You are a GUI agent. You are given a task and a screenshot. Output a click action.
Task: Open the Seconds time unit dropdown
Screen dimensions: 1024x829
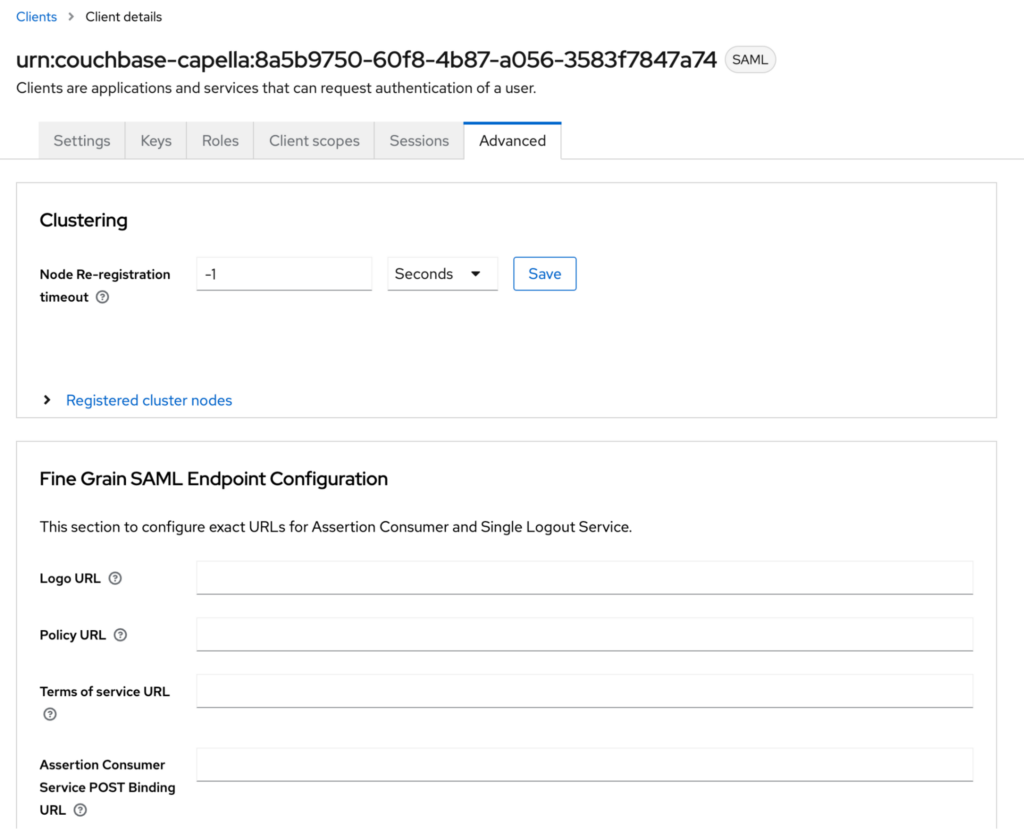[442, 274]
